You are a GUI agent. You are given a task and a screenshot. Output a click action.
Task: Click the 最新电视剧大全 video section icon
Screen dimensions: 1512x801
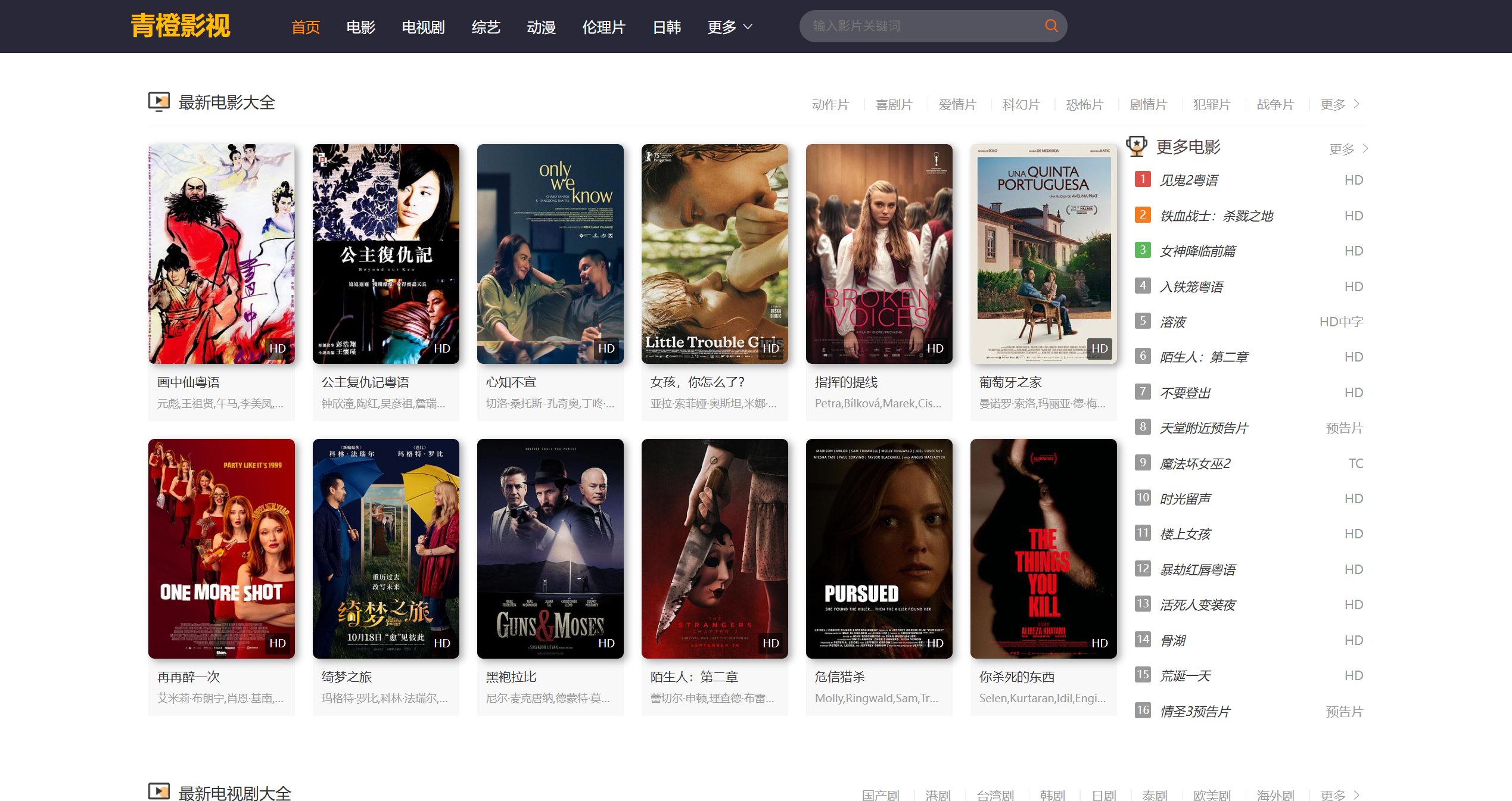tap(159, 791)
